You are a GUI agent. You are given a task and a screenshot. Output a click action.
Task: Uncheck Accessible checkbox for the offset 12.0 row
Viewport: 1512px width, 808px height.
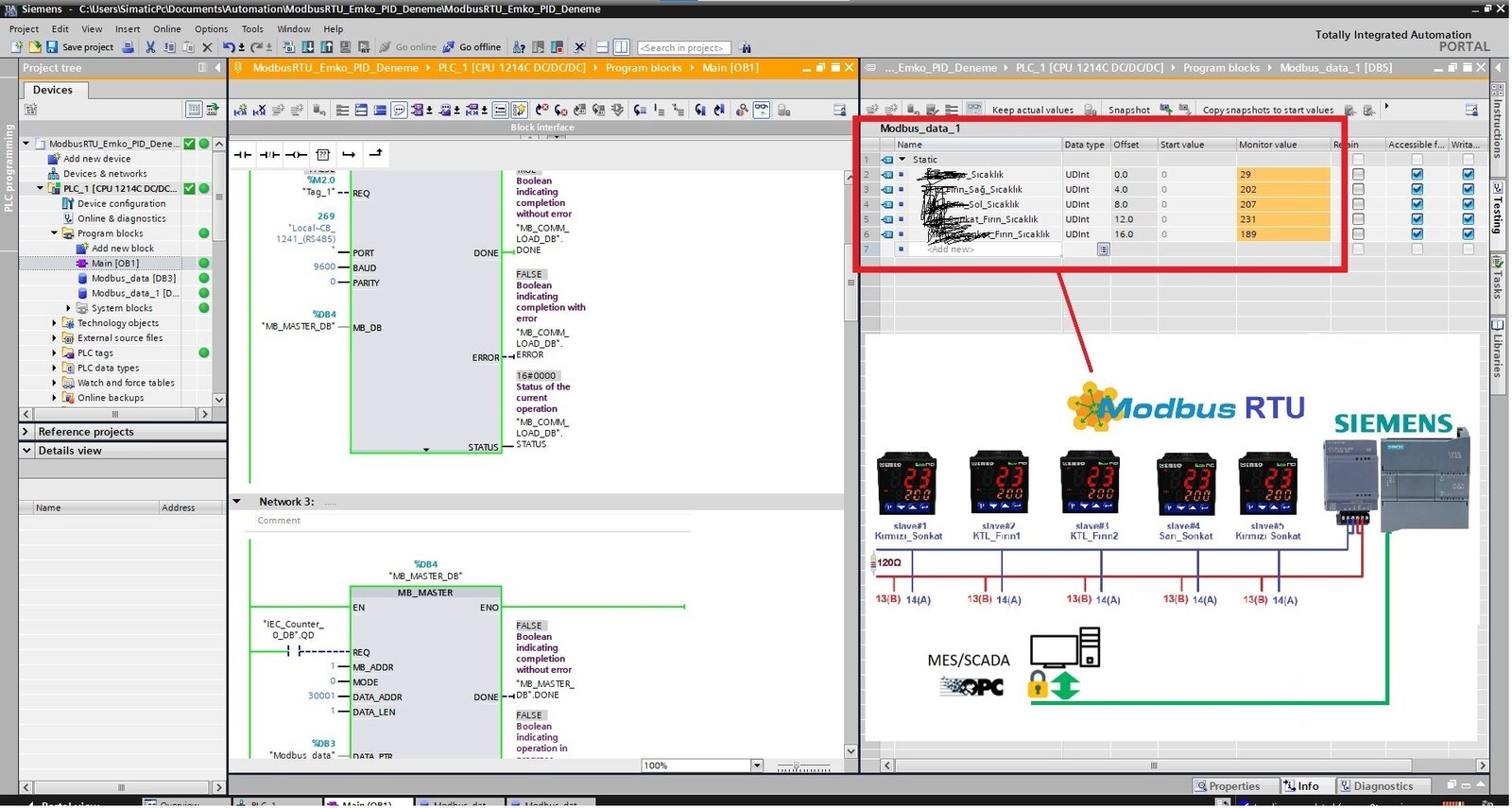click(x=1417, y=219)
